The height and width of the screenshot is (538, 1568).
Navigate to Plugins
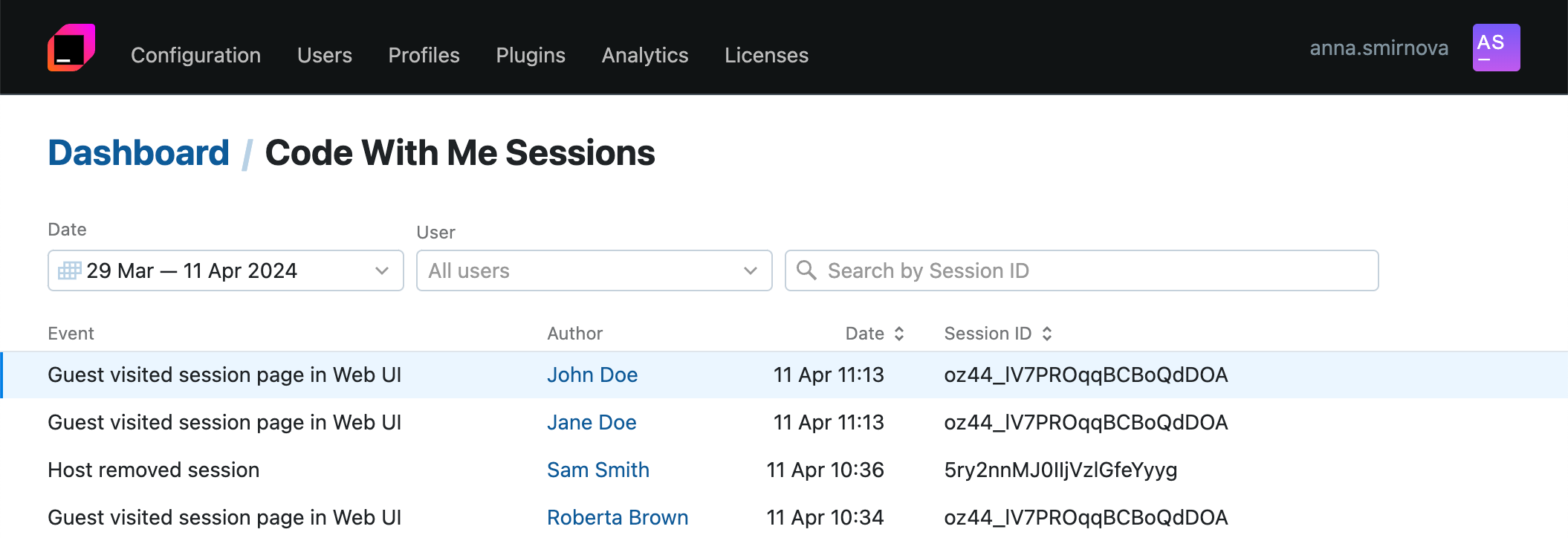click(531, 55)
